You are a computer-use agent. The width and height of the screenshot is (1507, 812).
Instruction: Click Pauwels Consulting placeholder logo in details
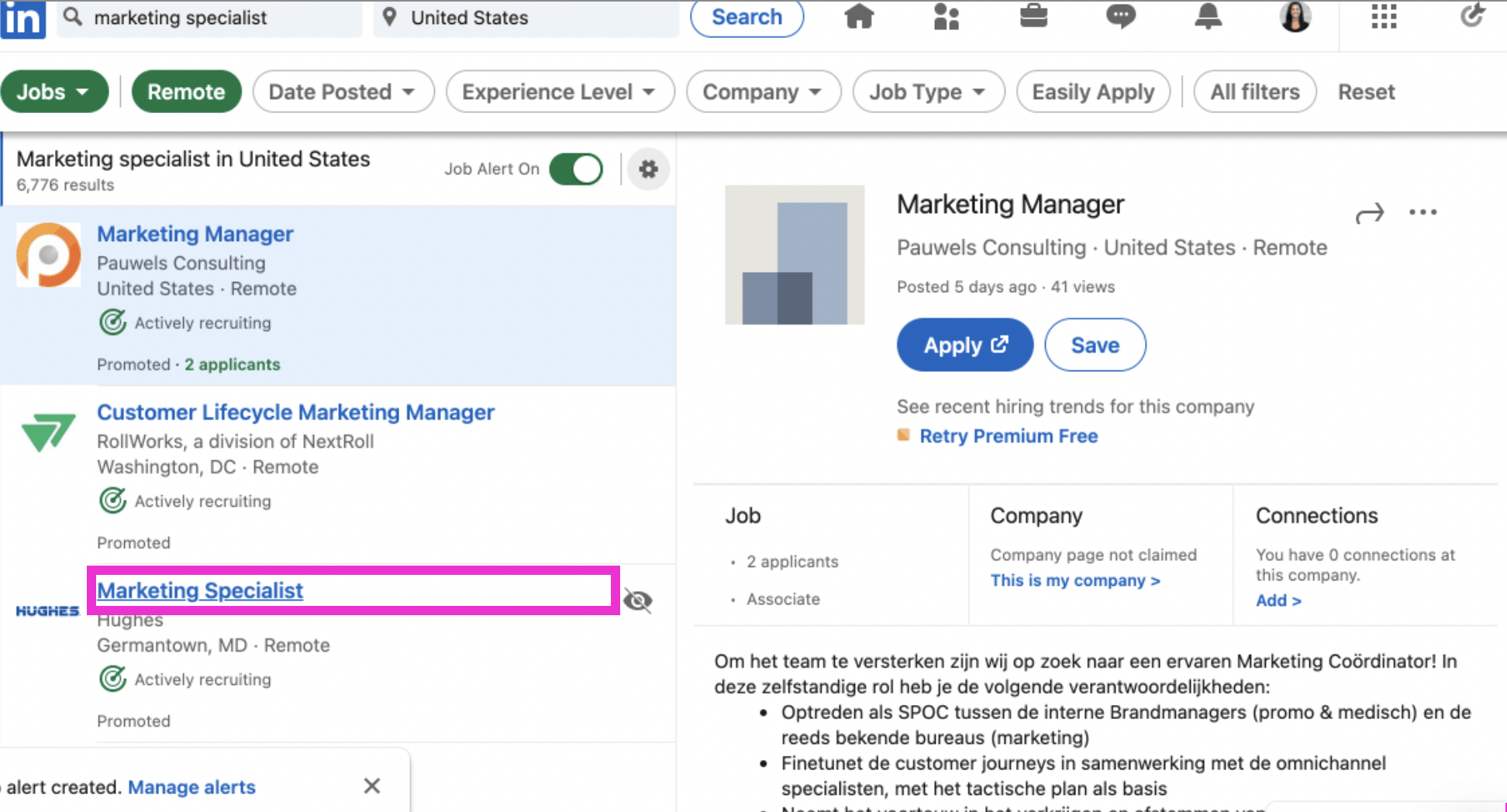point(795,254)
